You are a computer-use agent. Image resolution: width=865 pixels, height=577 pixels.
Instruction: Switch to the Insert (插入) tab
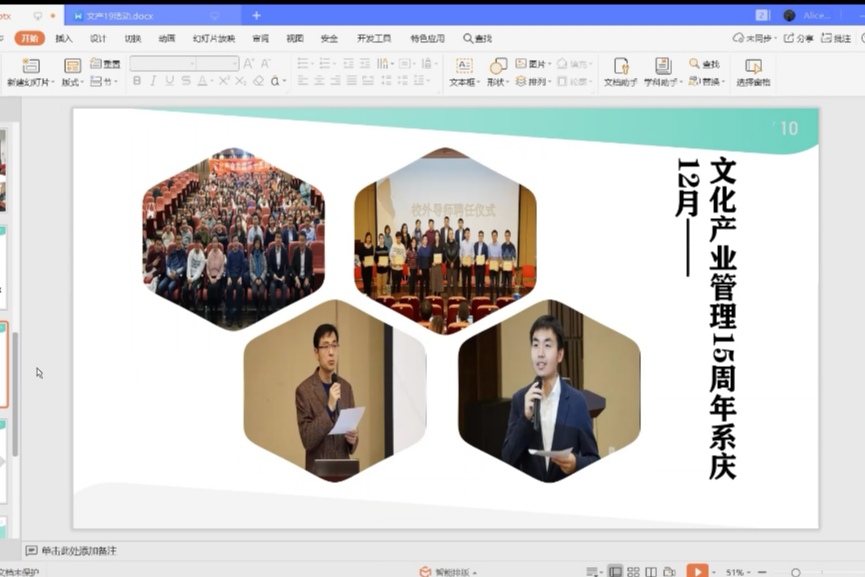click(64, 38)
